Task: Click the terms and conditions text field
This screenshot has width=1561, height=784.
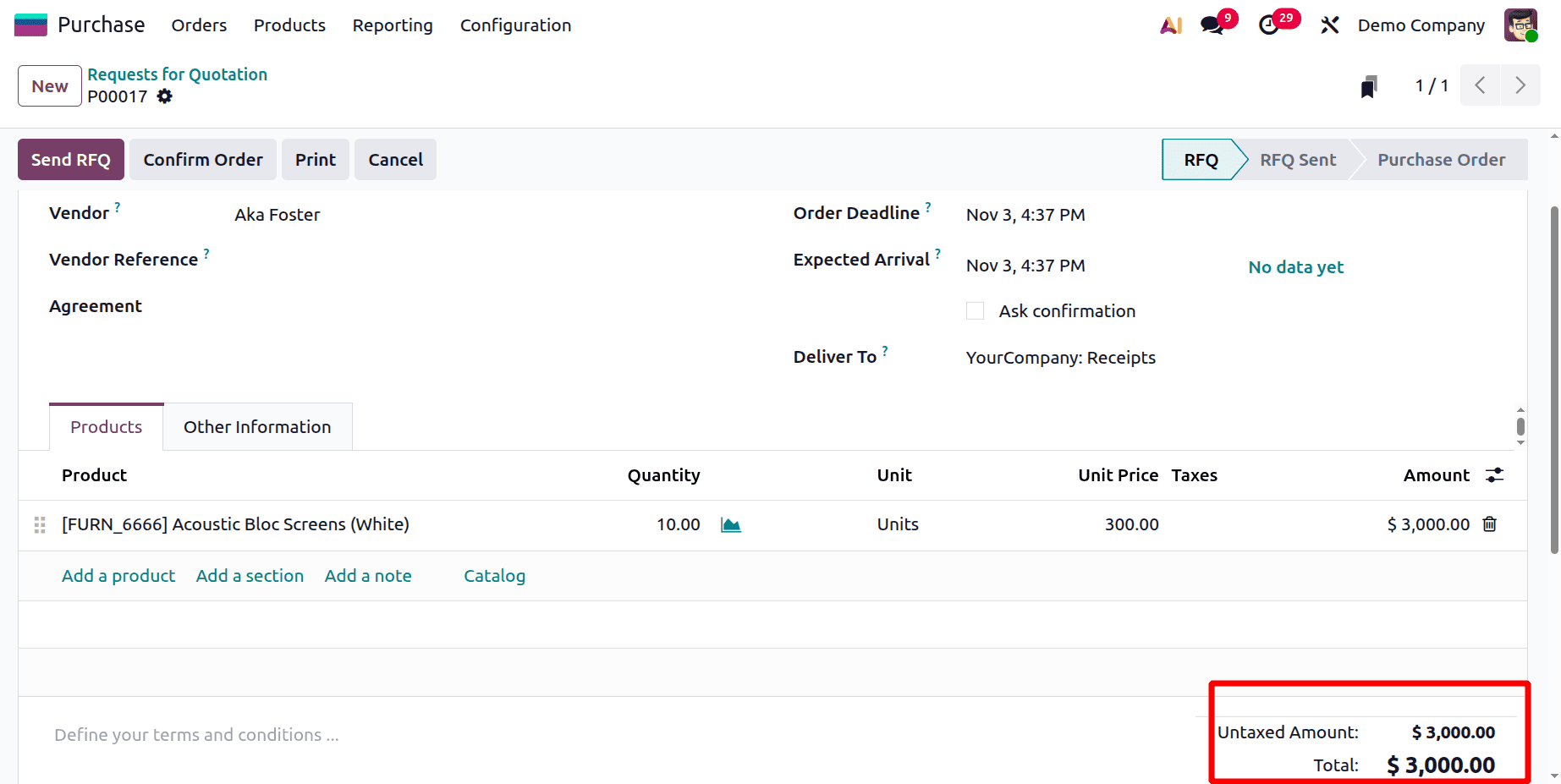Action: [196, 734]
